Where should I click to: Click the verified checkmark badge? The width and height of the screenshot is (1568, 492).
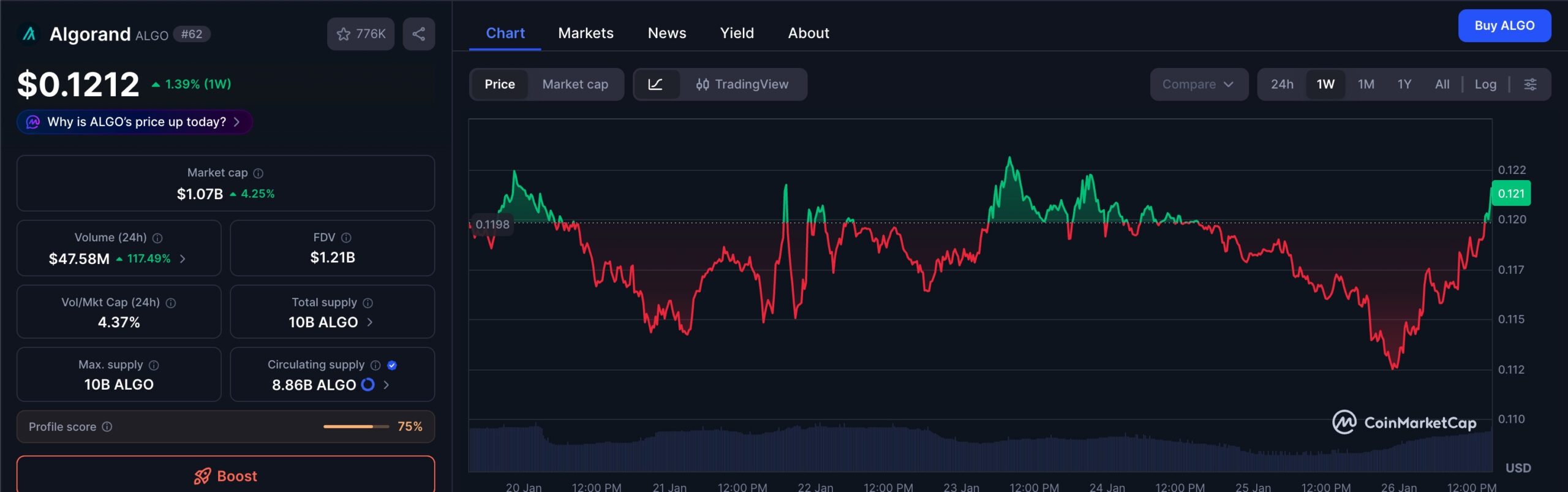[392, 365]
